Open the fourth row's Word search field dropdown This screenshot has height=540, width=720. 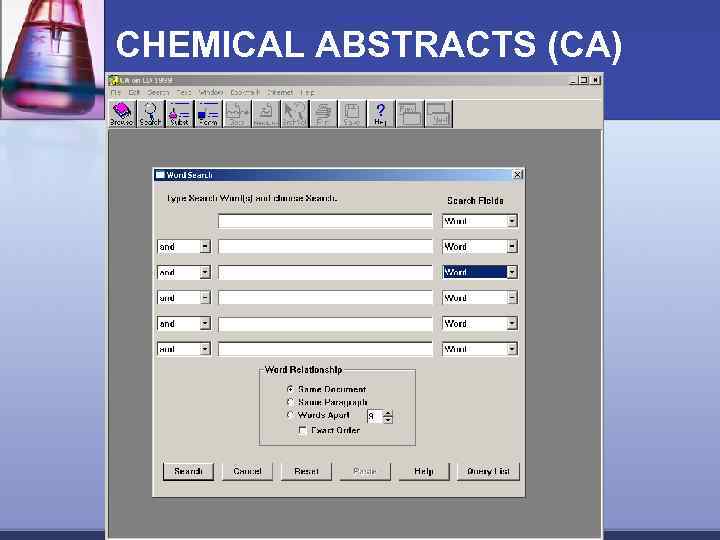(x=512, y=298)
